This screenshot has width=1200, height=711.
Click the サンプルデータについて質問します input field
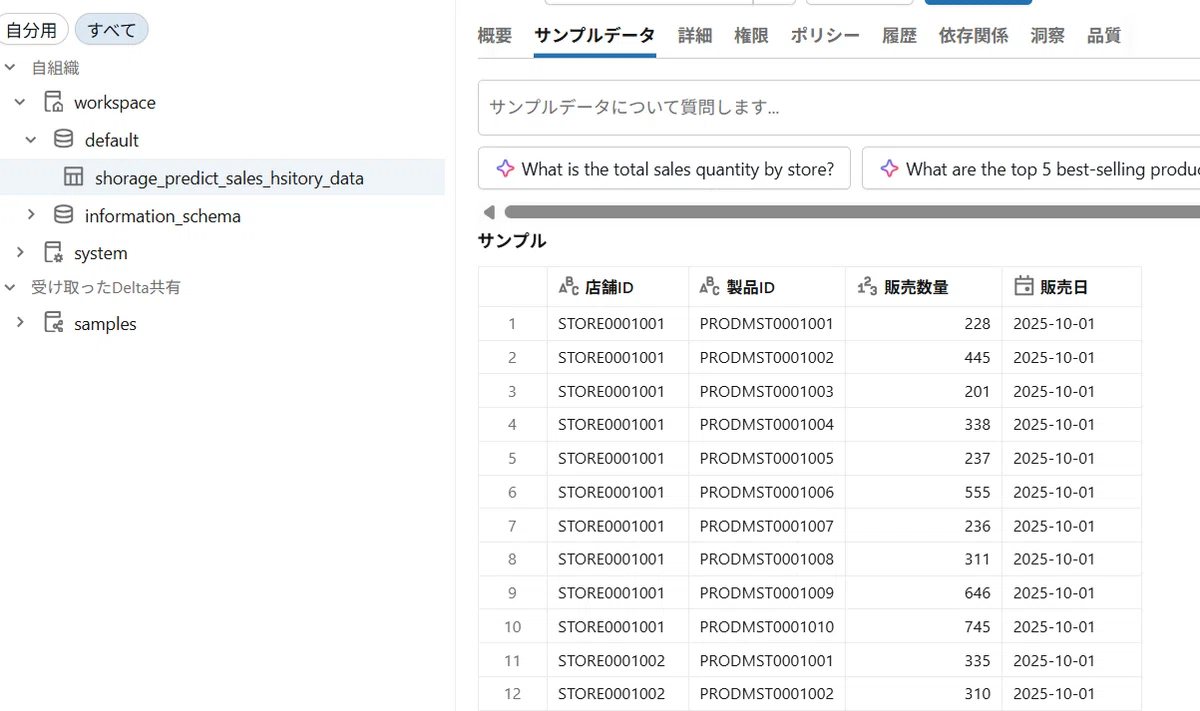pos(839,107)
